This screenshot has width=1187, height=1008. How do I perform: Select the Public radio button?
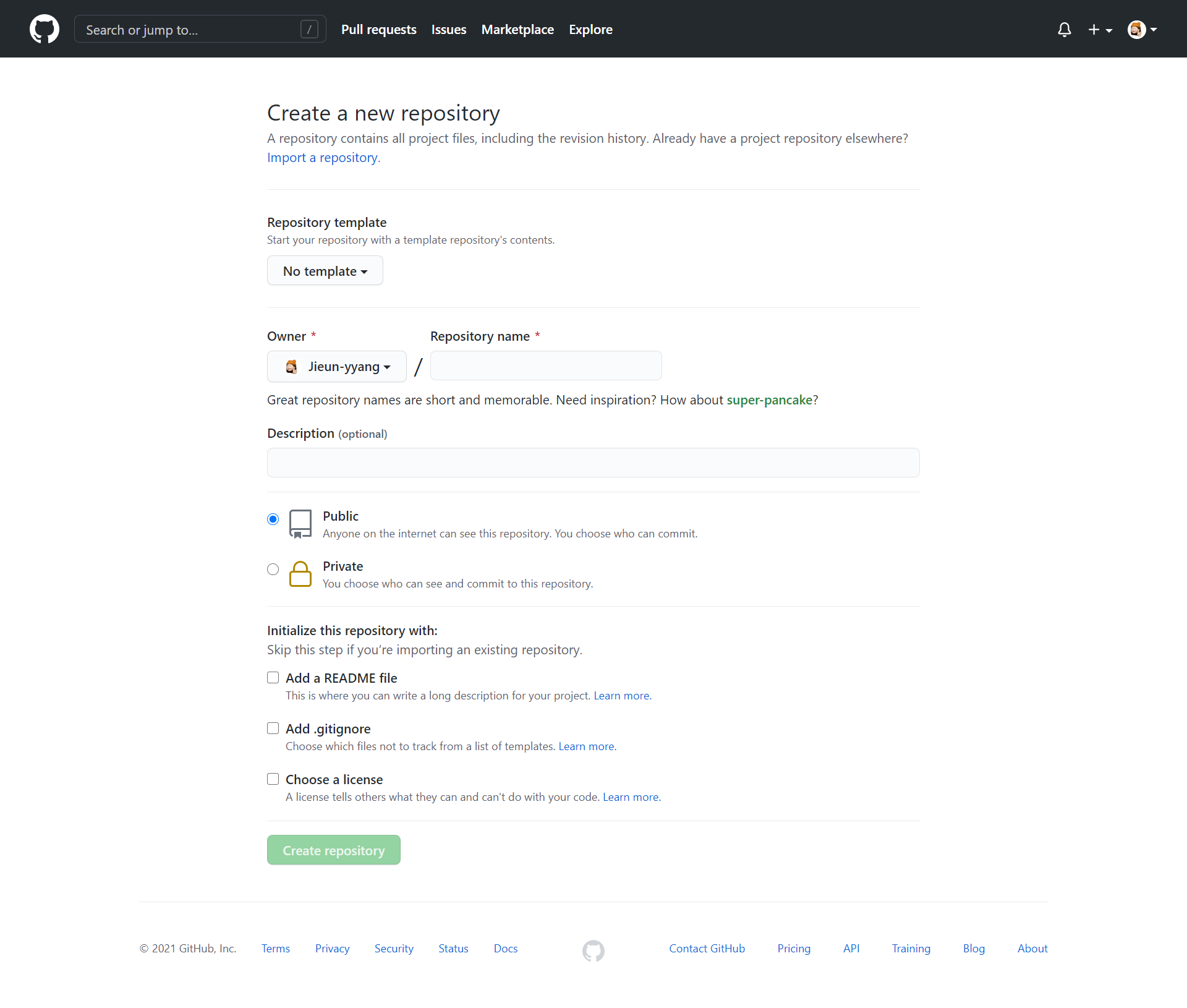(273, 519)
